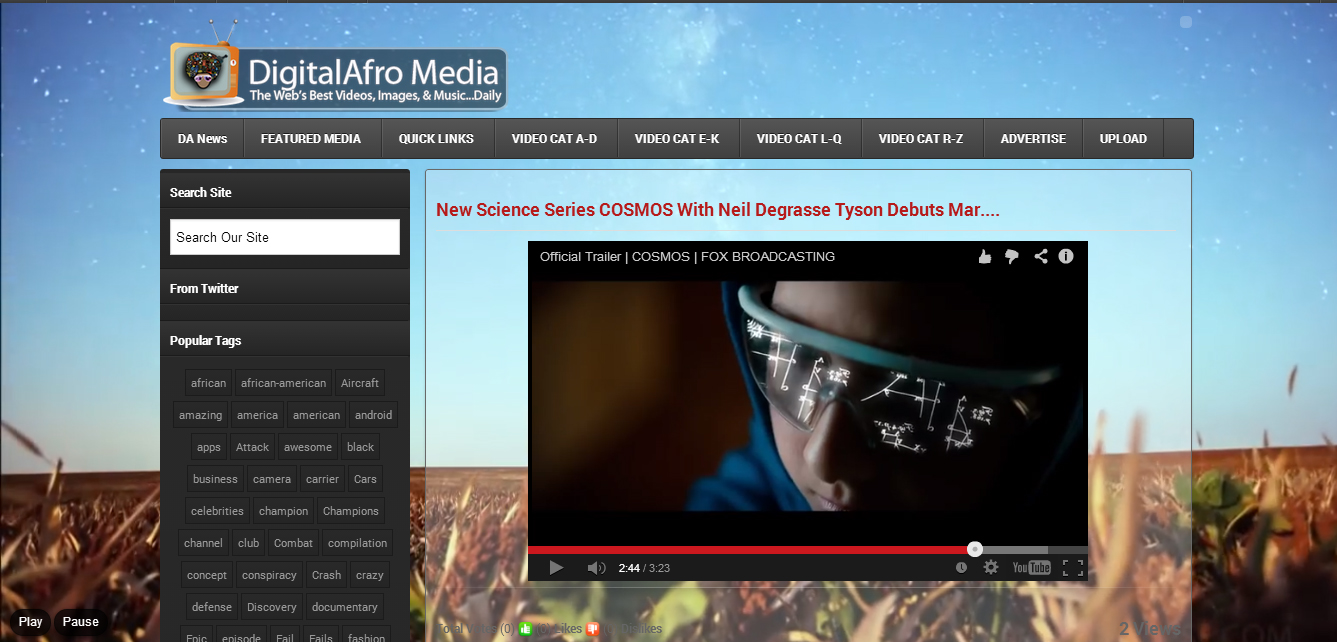Open video player settings gear
This screenshot has width=1337, height=642.
pos(991,567)
